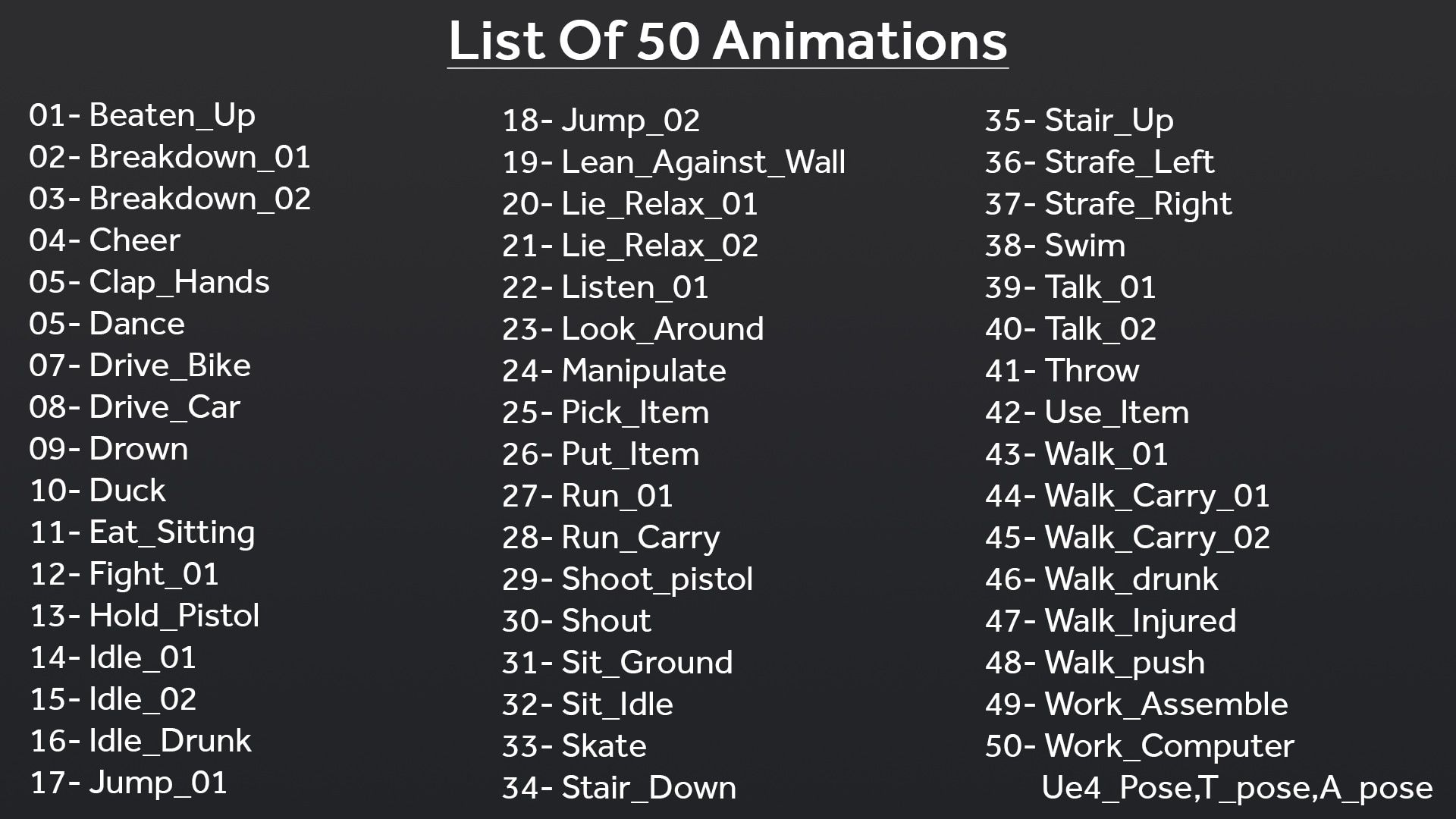1456x819 pixels.
Task: Select the 04- Cheer animation entry
Action: [105, 240]
